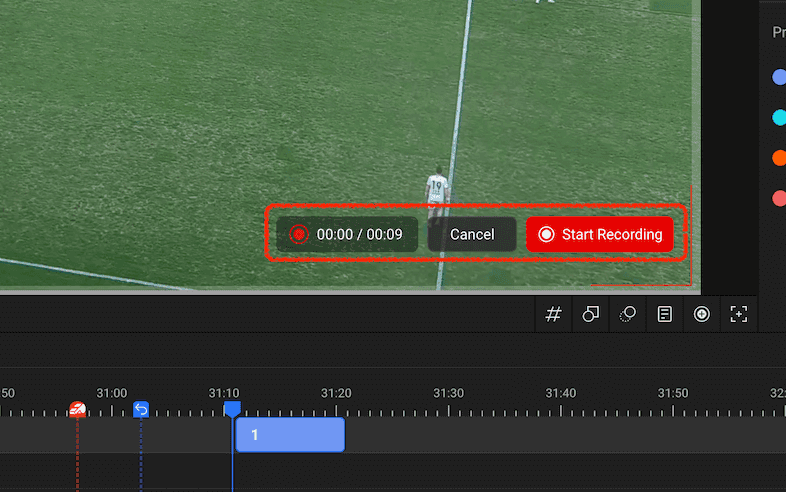Viewport: 786px width, 492px height.
Task: Click the 00:00 / 00:09 recording timer
Action: pyautogui.click(x=347, y=234)
